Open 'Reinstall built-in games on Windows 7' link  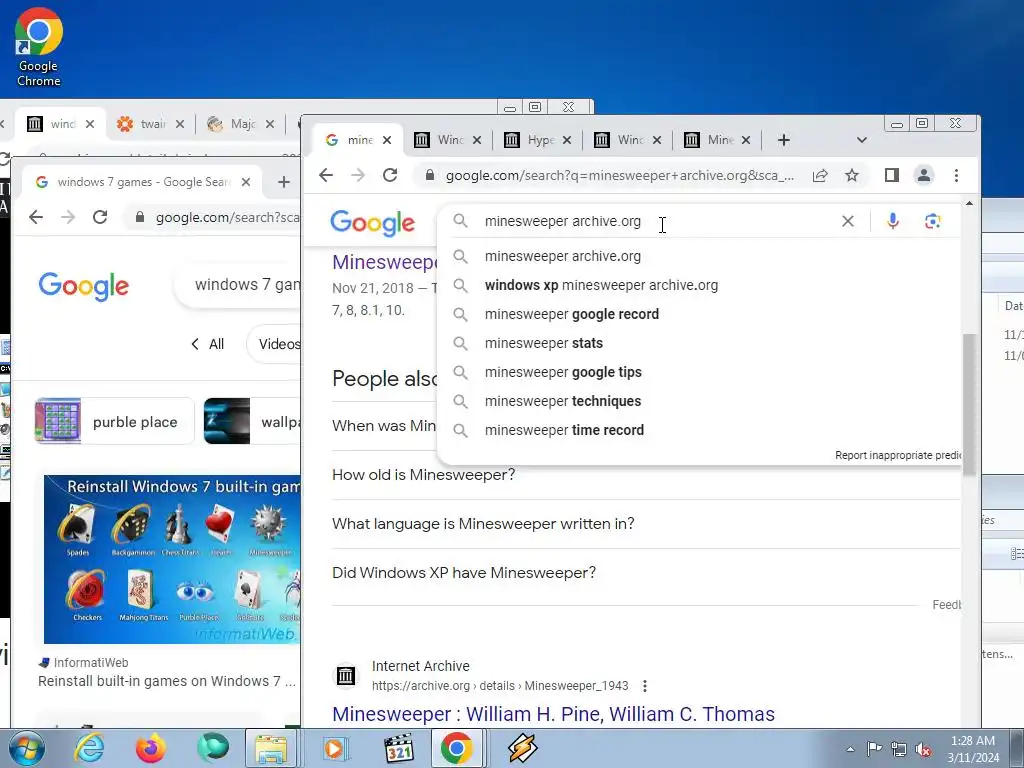coord(167,681)
